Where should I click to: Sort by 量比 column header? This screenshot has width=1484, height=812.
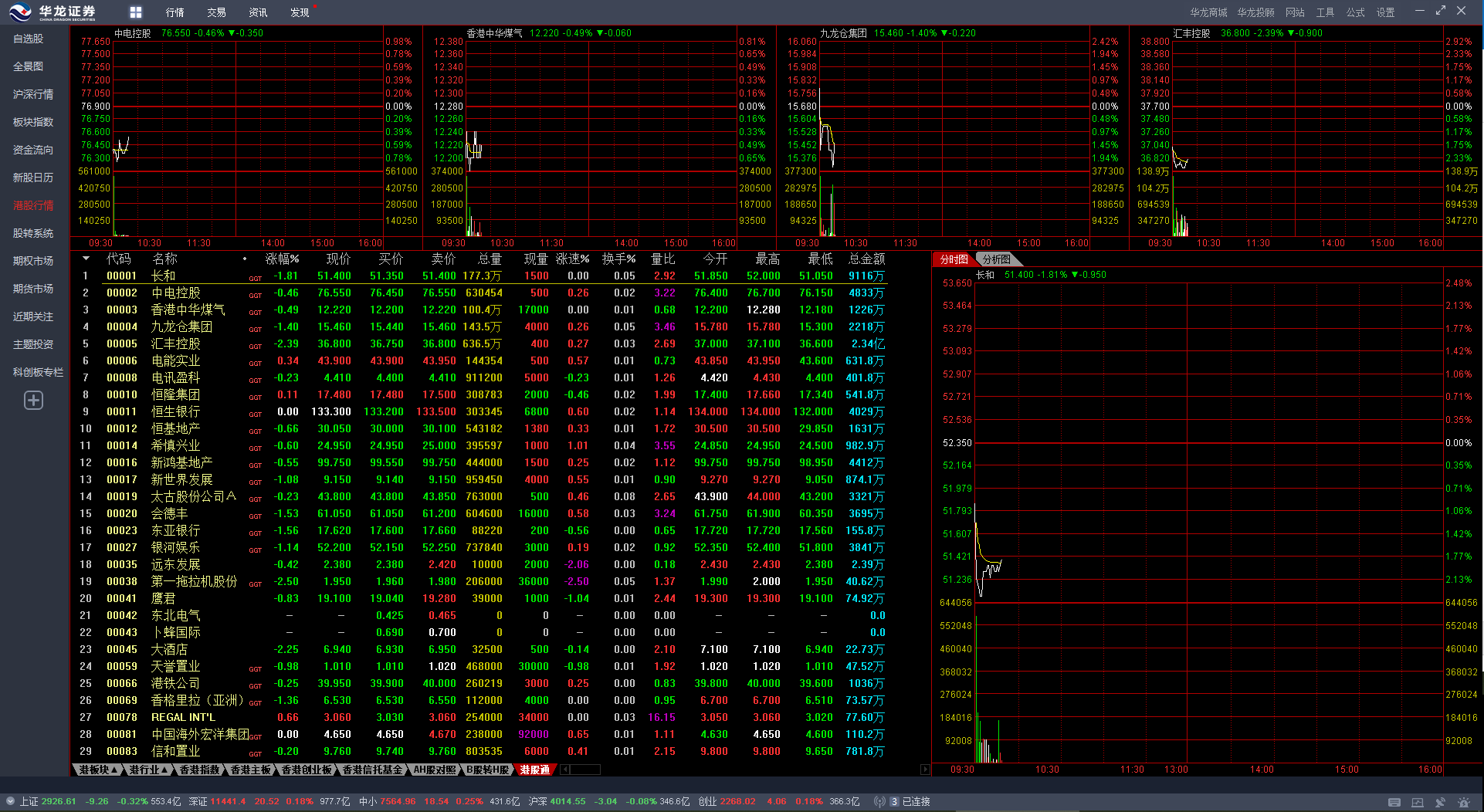point(663,259)
